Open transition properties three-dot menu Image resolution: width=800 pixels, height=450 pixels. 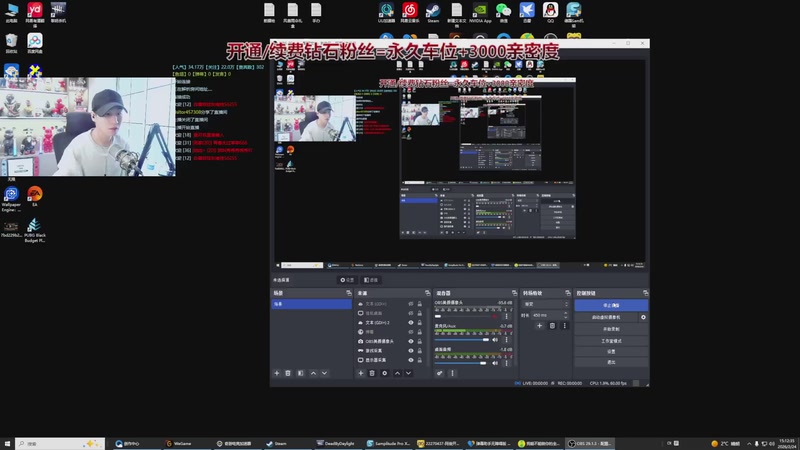click(x=564, y=326)
